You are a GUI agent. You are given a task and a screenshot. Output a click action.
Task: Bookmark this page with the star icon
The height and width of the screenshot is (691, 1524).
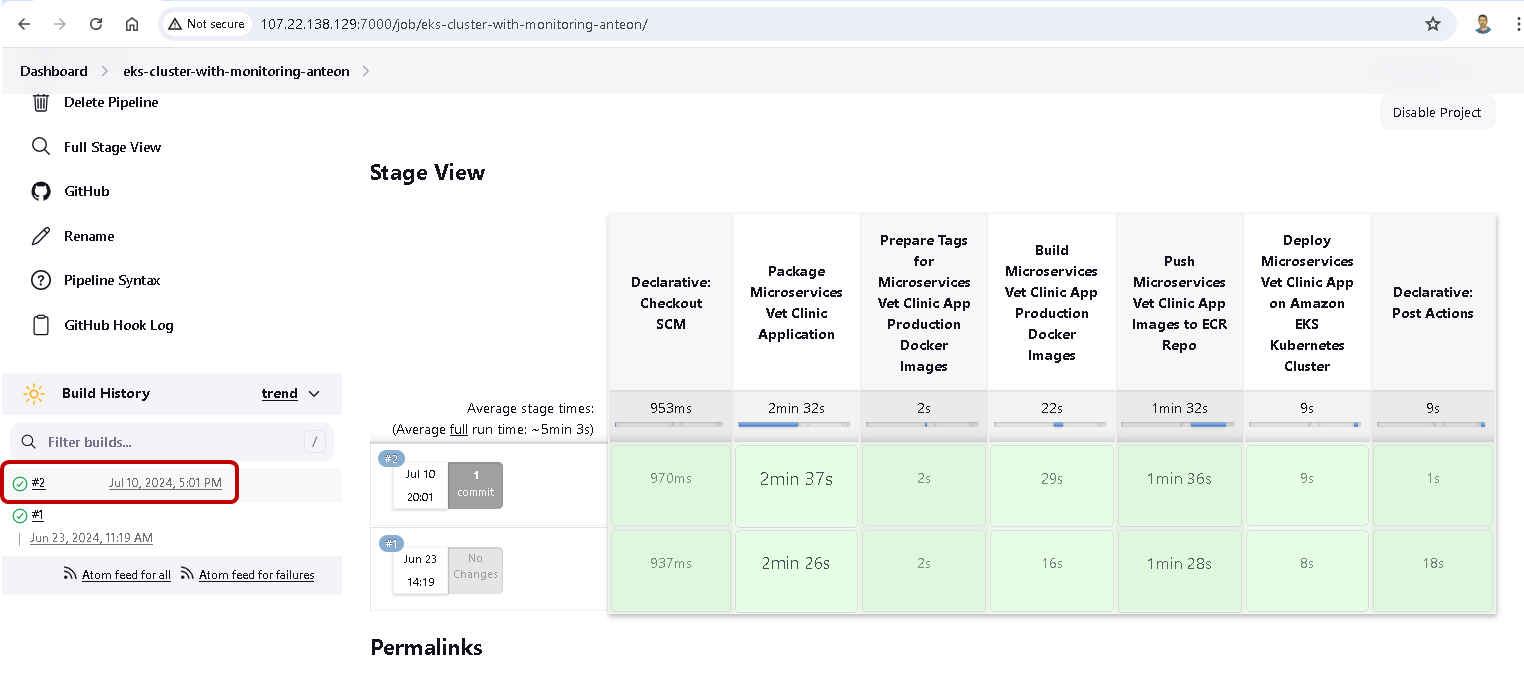(x=1433, y=24)
